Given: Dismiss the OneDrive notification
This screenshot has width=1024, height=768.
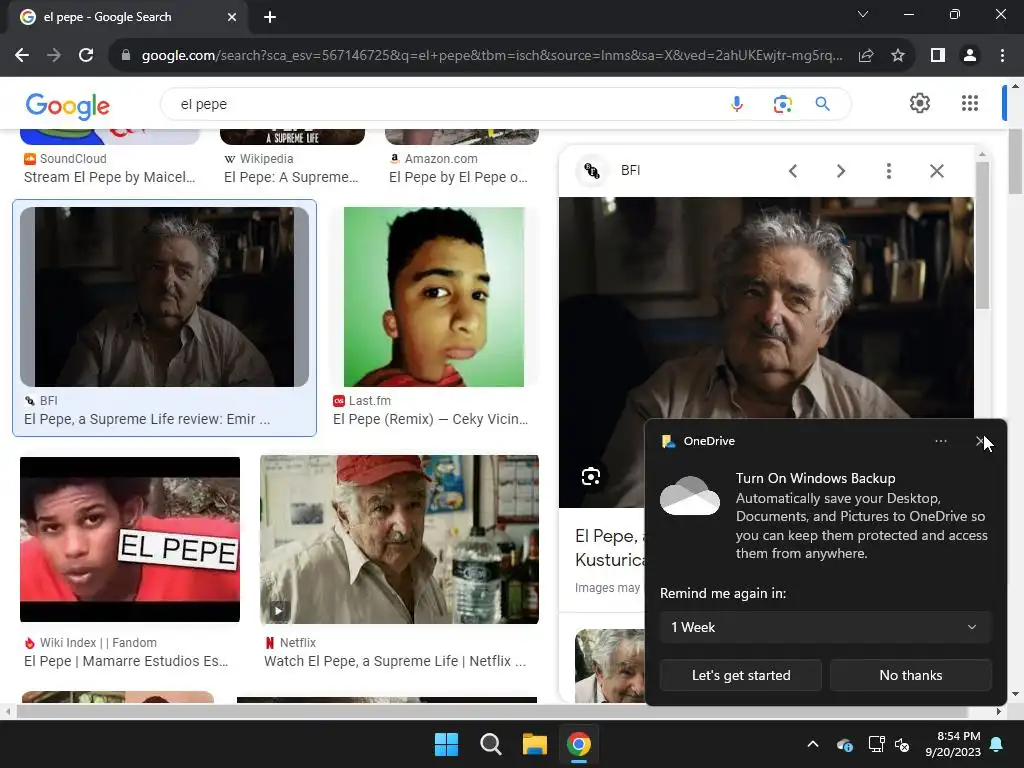Looking at the screenshot, I should (x=980, y=441).
